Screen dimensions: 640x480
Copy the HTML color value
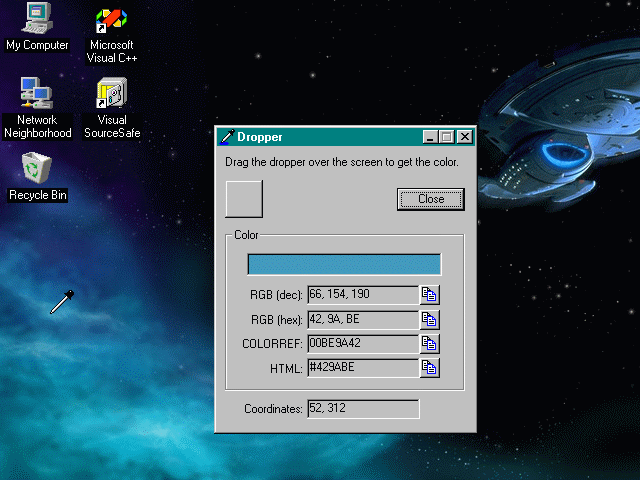point(429,368)
